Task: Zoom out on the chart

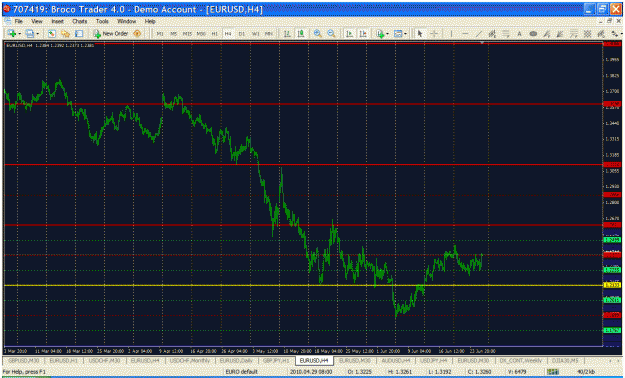Action: point(331,34)
